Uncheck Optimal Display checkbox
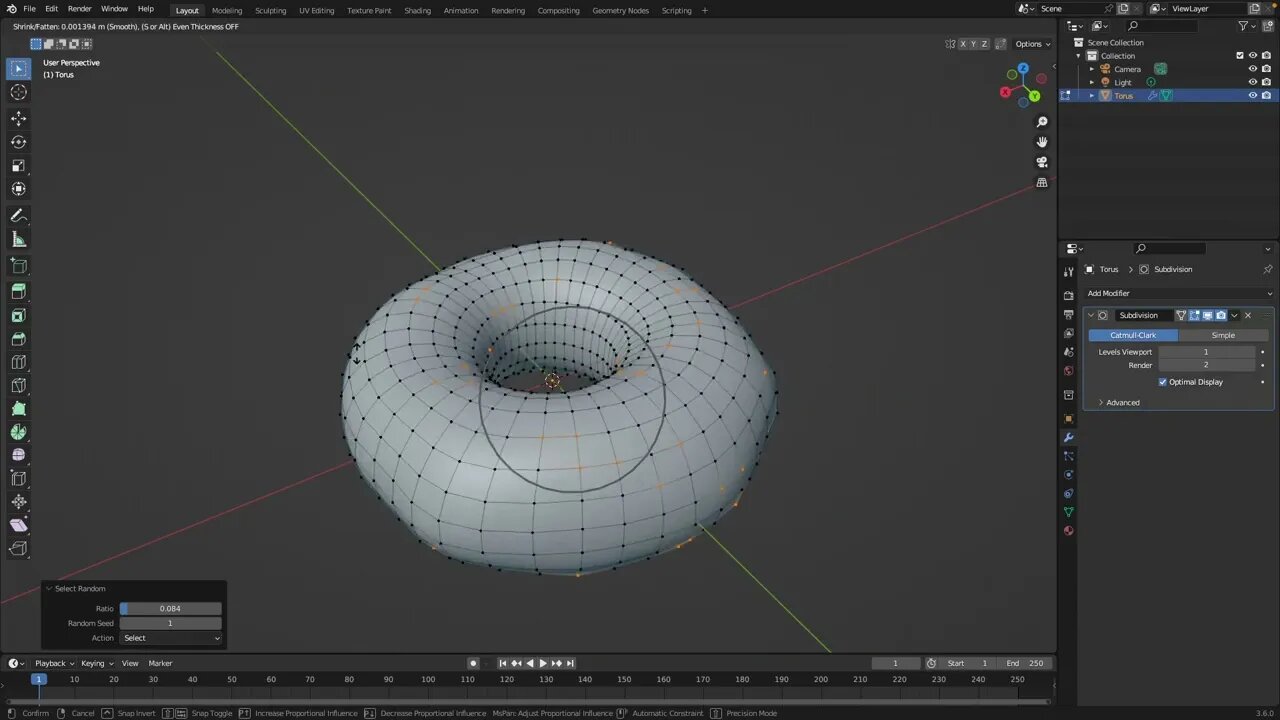Screen dimensions: 1280x720 [1163, 382]
